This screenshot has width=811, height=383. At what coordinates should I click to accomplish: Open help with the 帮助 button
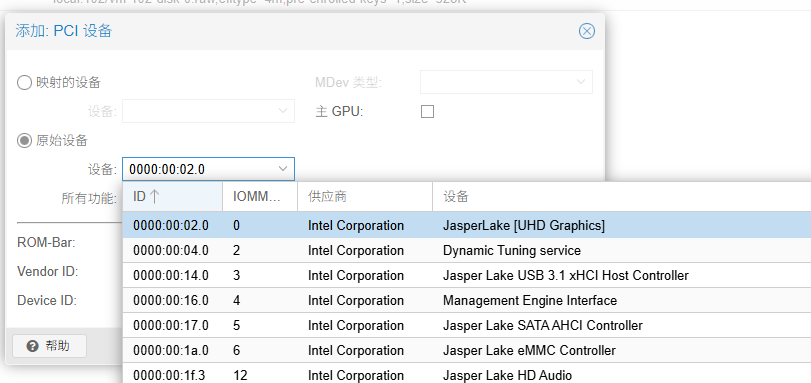pyautogui.click(x=50, y=346)
